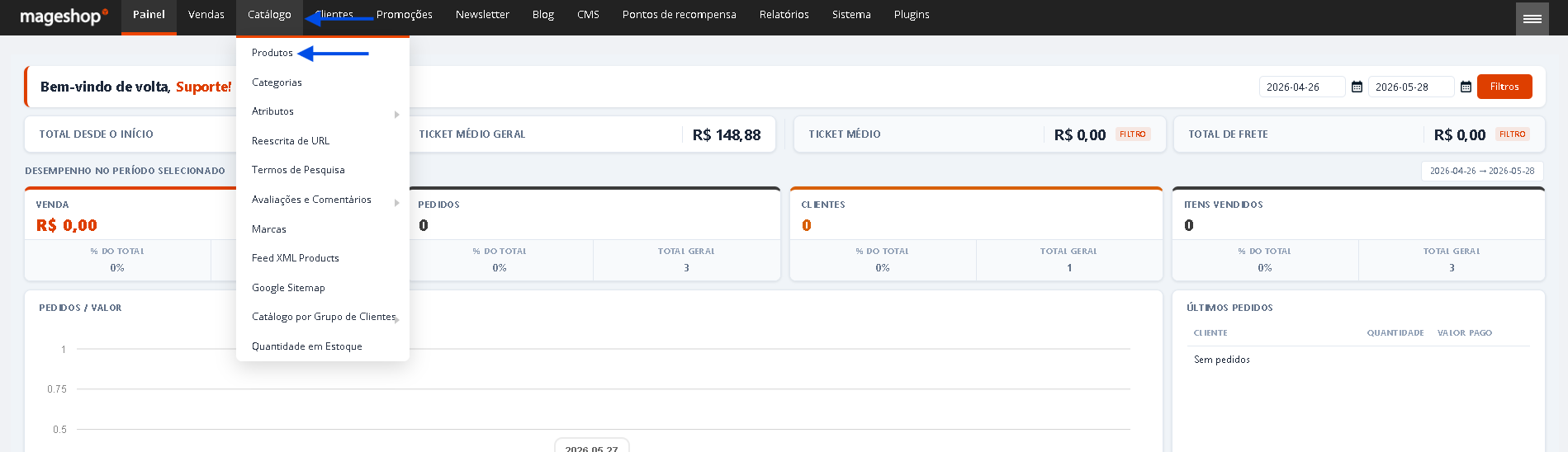Select Google Sitemap entry
The height and width of the screenshot is (452, 1568).
(288, 288)
